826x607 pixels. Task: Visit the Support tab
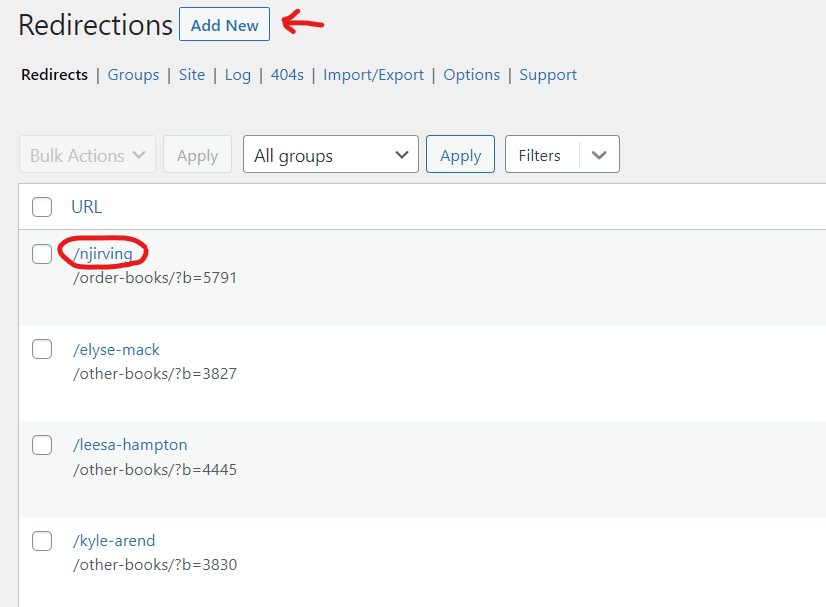pyautogui.click(x=548, y=75)
